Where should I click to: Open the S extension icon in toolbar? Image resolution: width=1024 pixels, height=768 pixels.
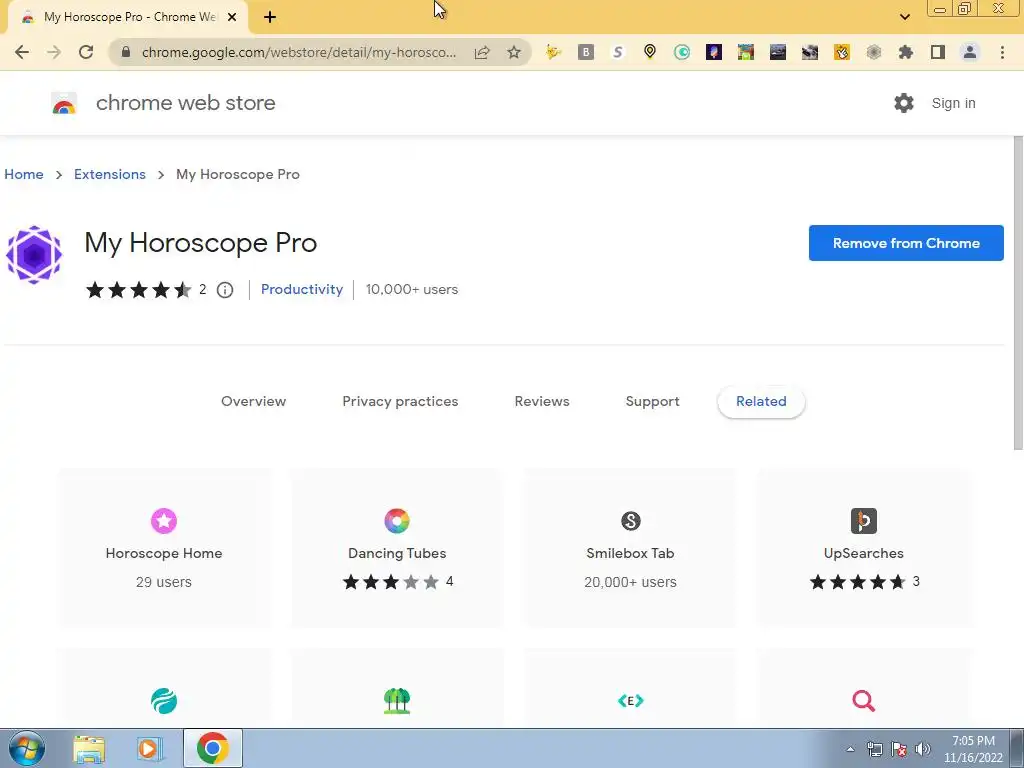pos(618,52)
